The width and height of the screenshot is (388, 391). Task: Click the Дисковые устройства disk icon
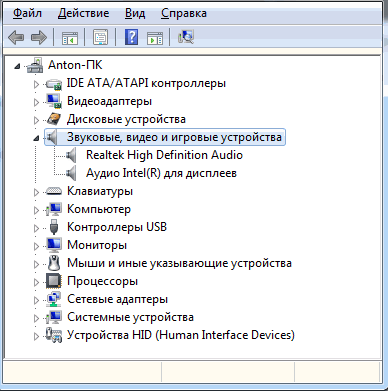pos(54,119)
